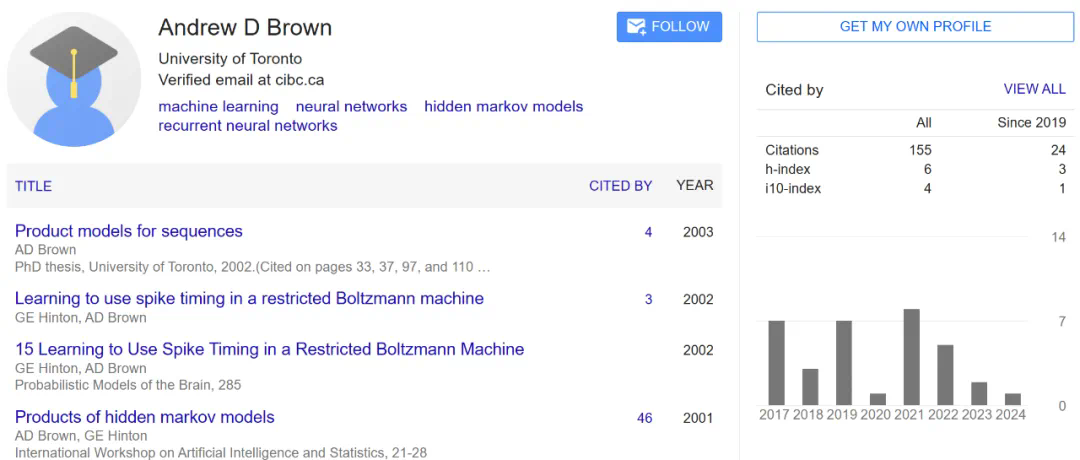
Task: Open 'Product models for sequences' paper
Action: (129, 231)
